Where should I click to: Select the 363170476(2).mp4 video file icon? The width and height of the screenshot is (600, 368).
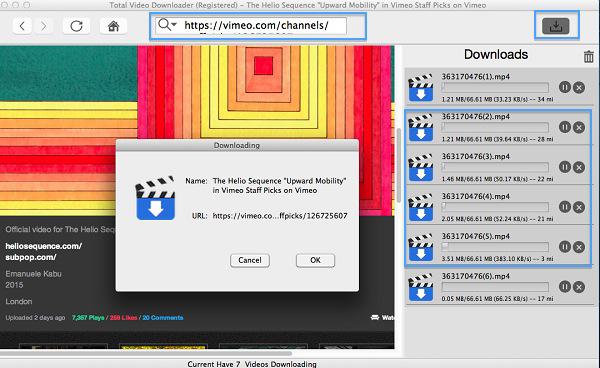coord(421,128)
